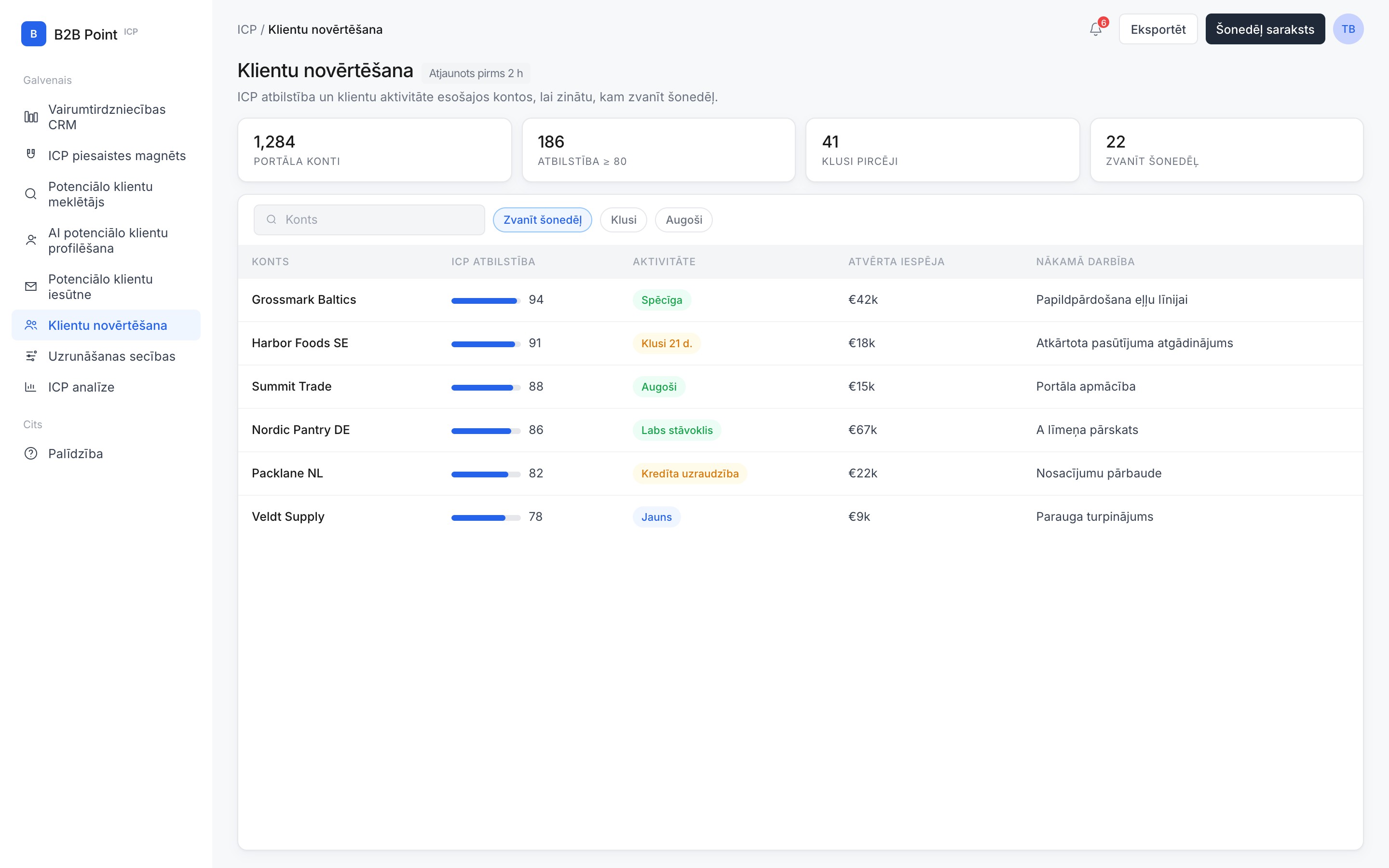The height and width of the screenshot is (868, 1389).
Task: Click the Klusi 21 d. badge
Action: [667, 343]
